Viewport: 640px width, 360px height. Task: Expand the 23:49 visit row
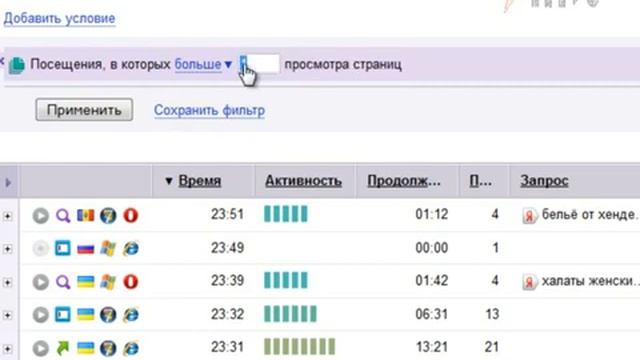point(7,249)
